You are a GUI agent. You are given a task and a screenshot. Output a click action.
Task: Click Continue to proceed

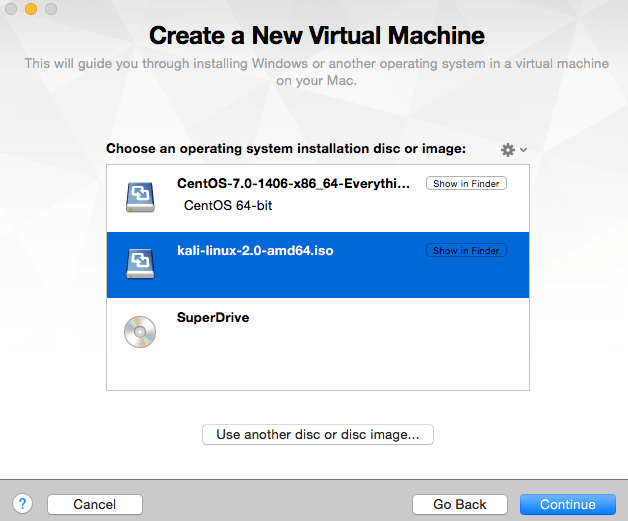click(x=568, y=504)
